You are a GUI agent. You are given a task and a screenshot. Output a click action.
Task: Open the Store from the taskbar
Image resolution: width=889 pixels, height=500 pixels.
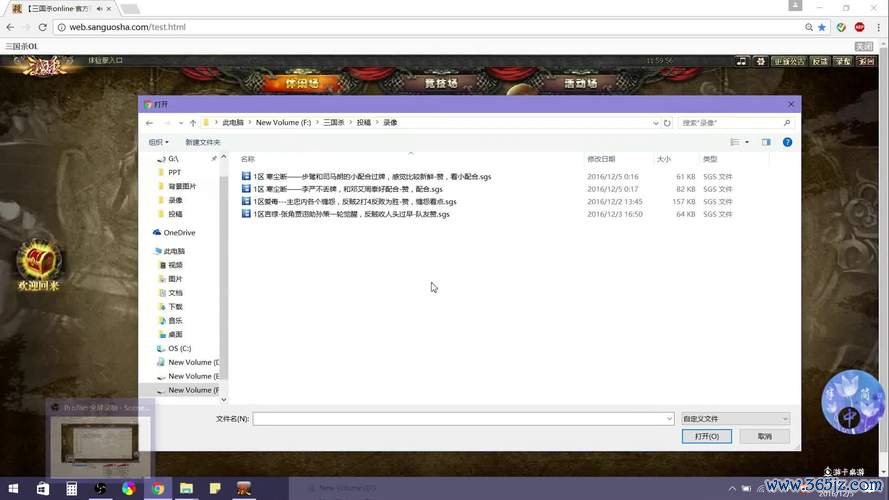point(43,489)
